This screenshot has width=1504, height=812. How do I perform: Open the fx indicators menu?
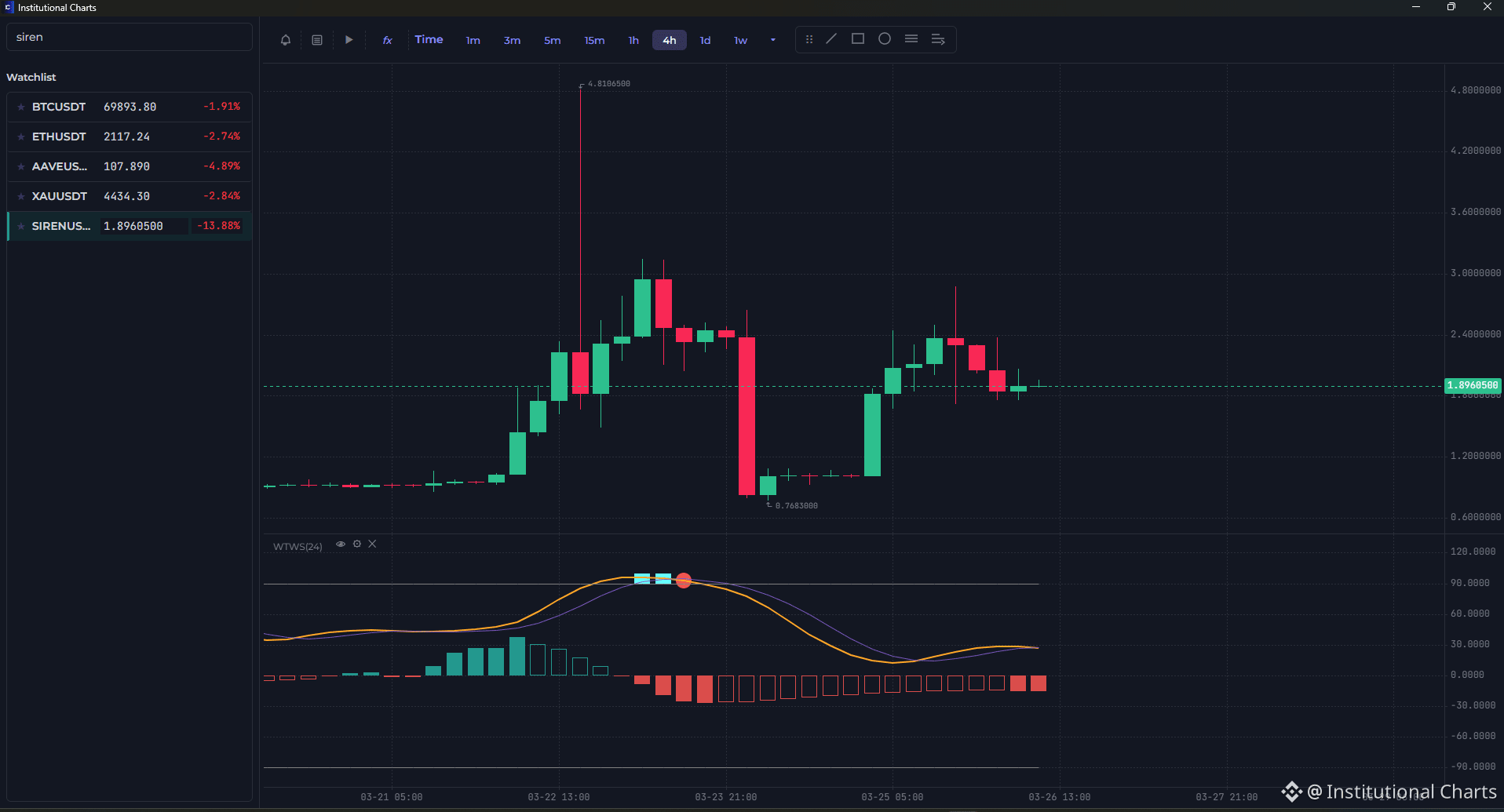coord(387,40)
